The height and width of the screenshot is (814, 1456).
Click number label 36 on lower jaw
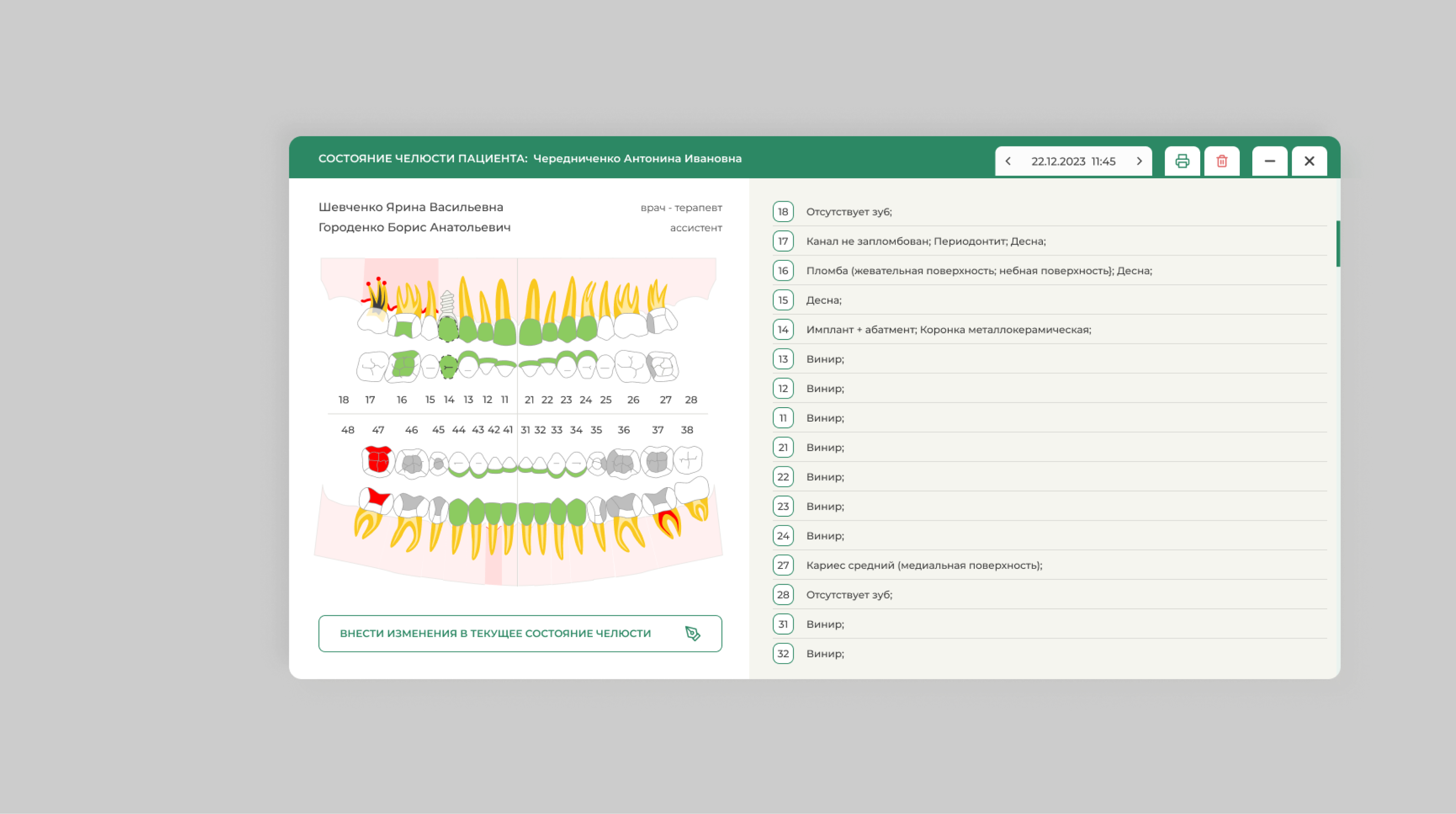(623, 430)
